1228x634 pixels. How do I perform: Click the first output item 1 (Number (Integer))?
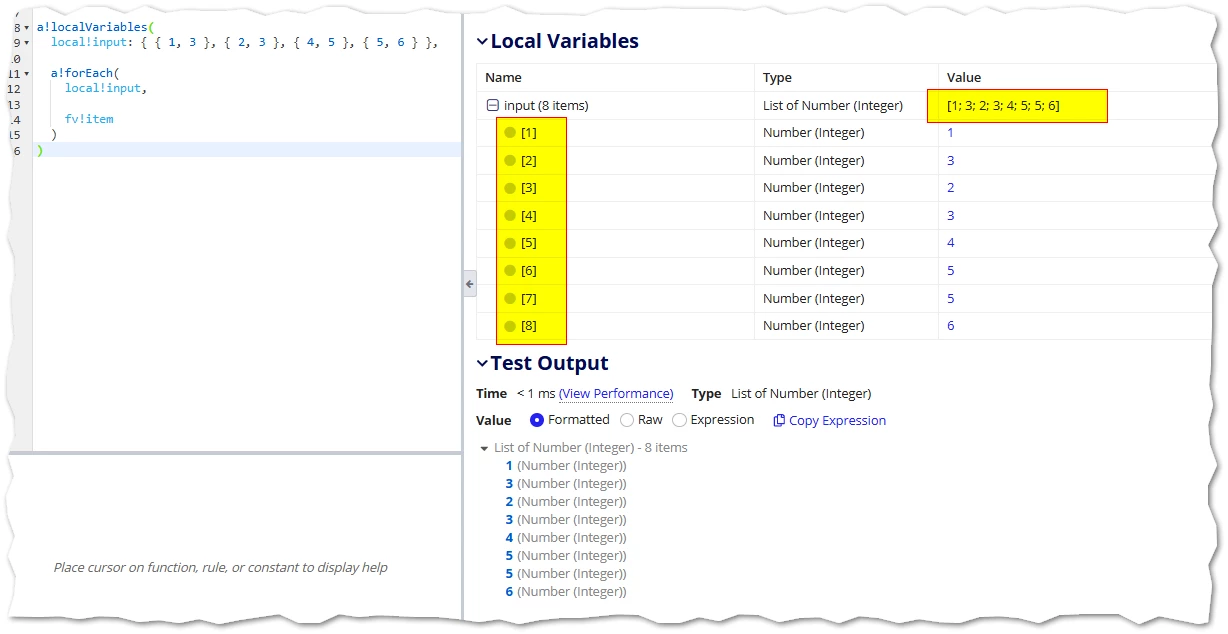(x=566, y=466)
